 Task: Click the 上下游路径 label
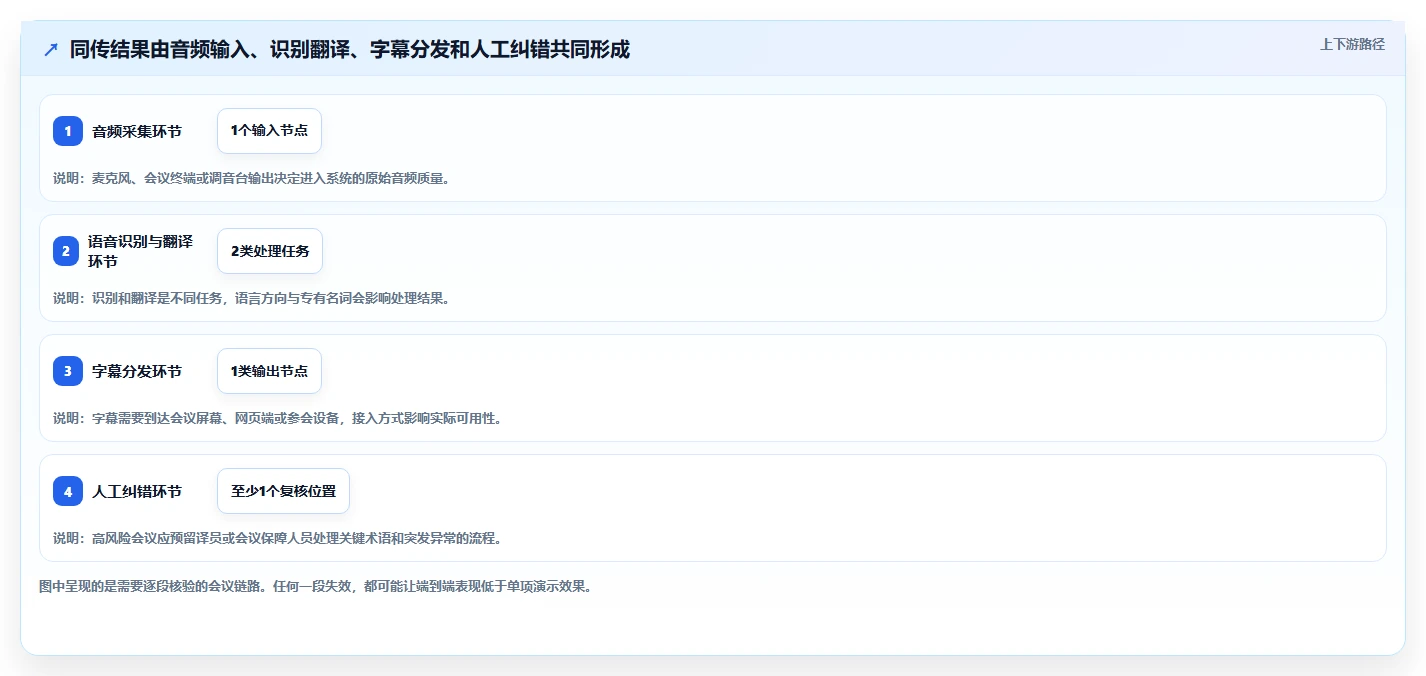tap(1352, 44)
